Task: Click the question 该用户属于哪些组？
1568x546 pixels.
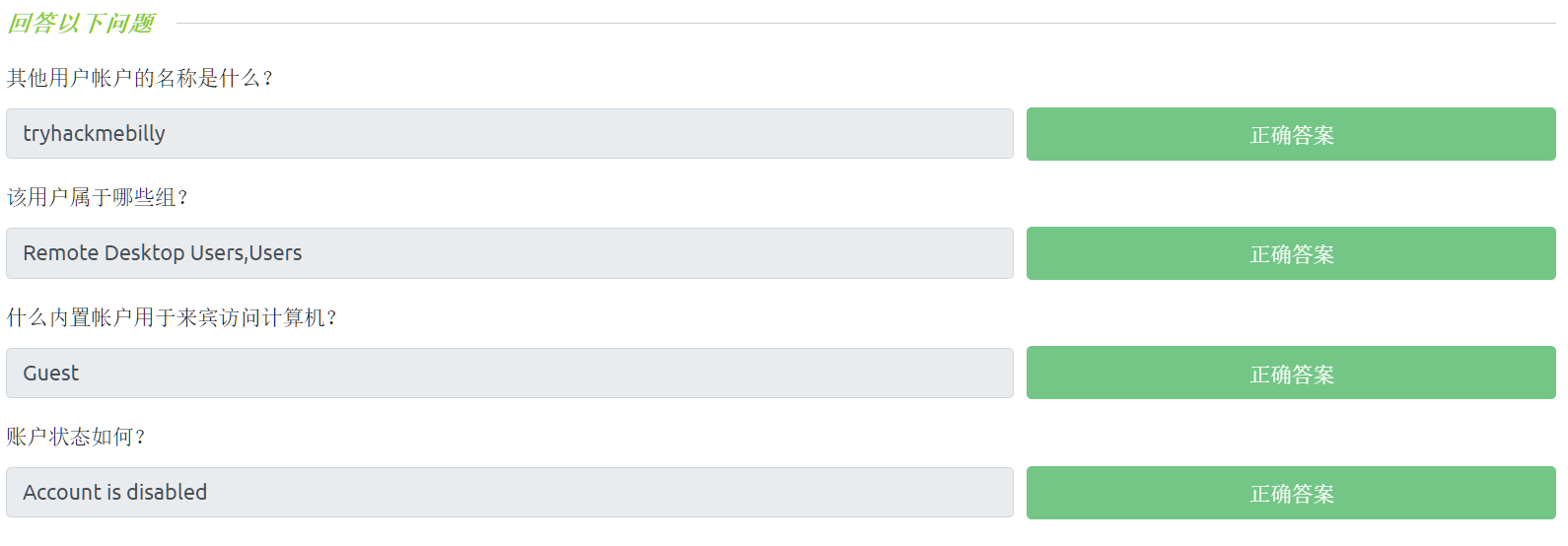Action: tap(98, 197)
